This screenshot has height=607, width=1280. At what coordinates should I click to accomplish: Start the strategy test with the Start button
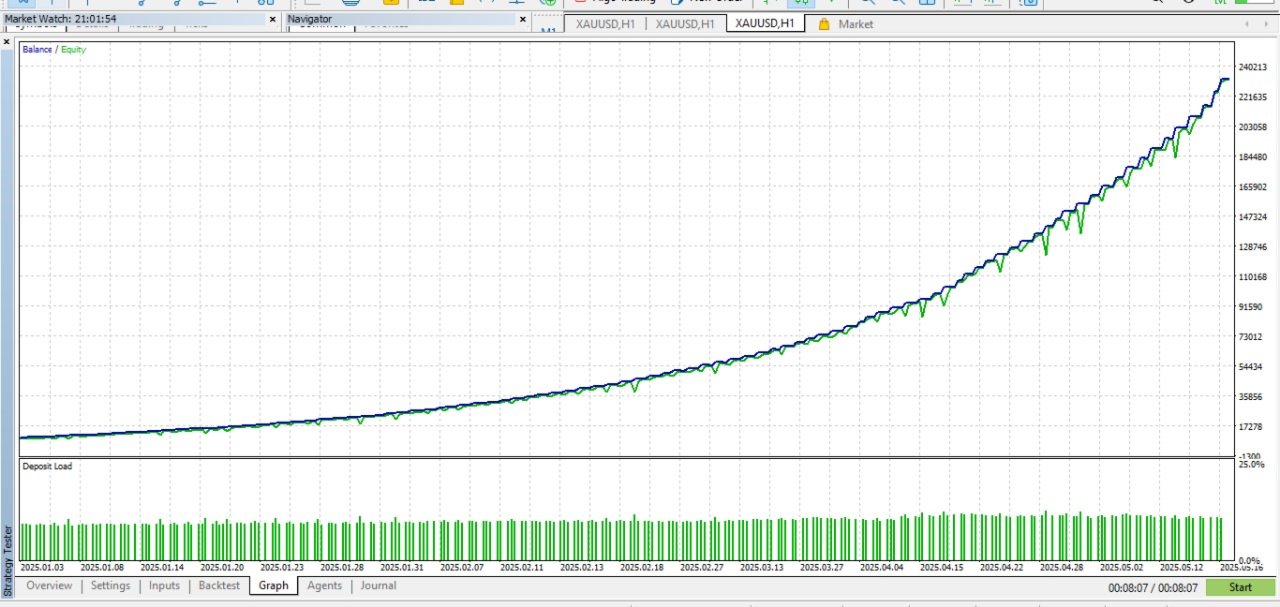[x=1240, y=588]
